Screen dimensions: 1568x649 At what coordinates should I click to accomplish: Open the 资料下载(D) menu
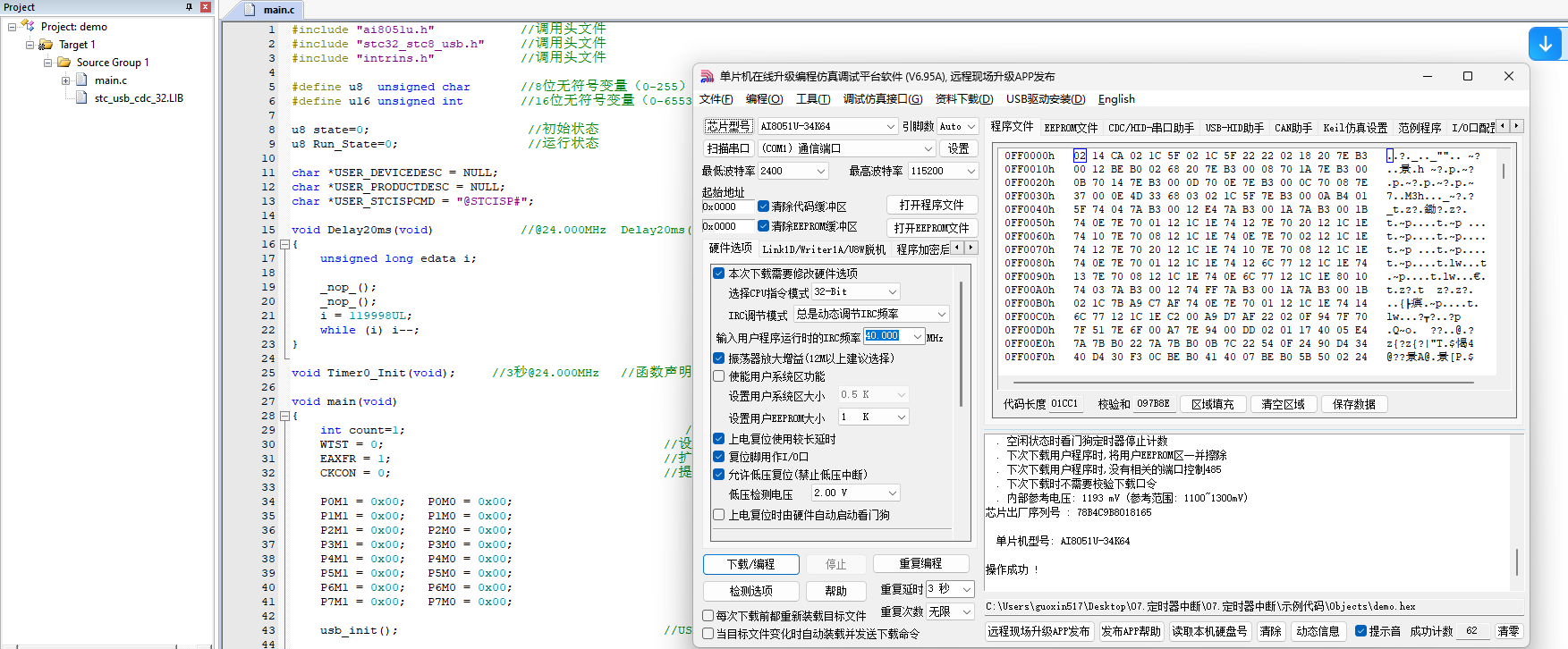[x=964, y=99]
